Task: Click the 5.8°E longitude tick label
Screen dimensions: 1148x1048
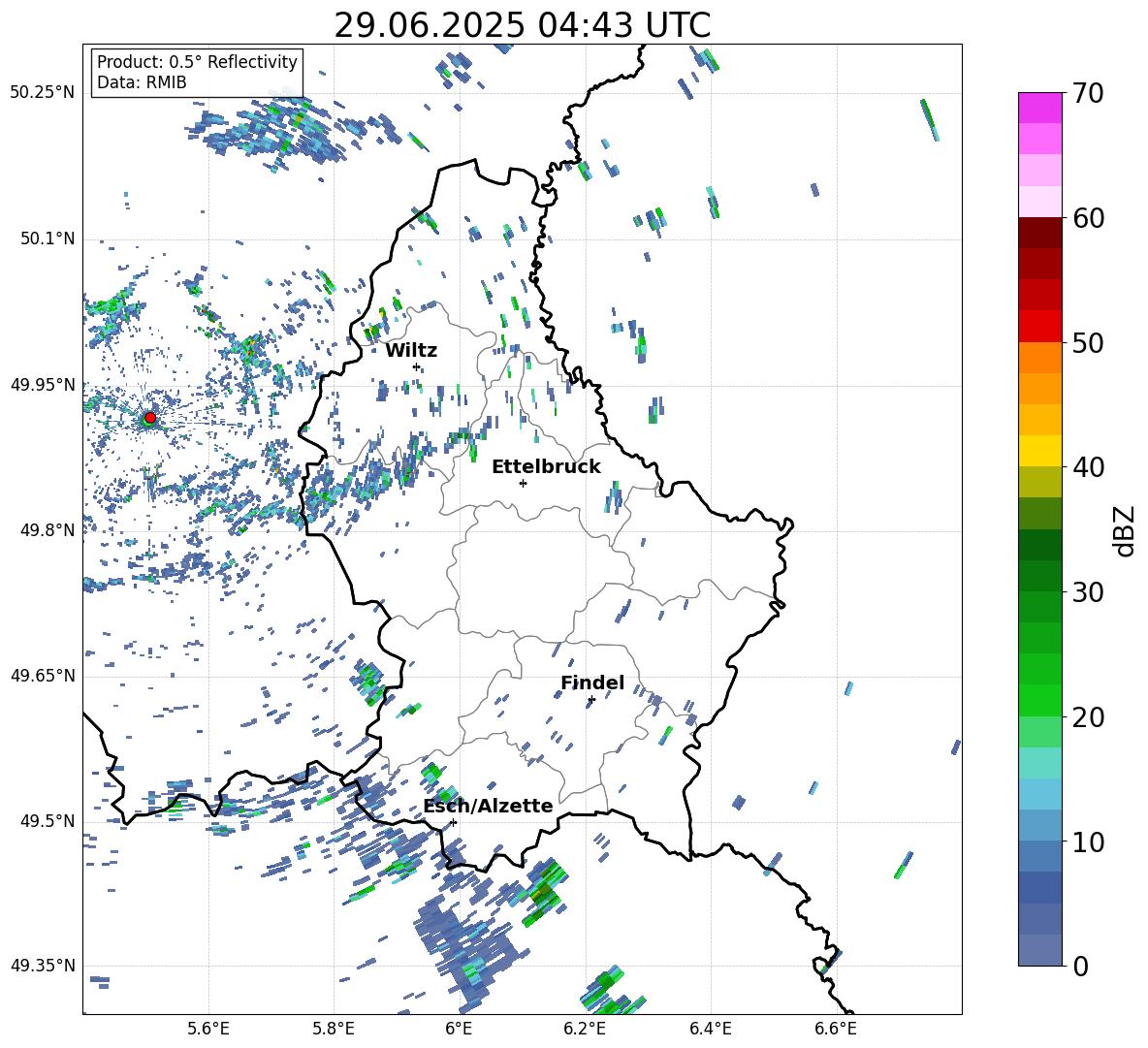Action: (x=334, y=1029)
